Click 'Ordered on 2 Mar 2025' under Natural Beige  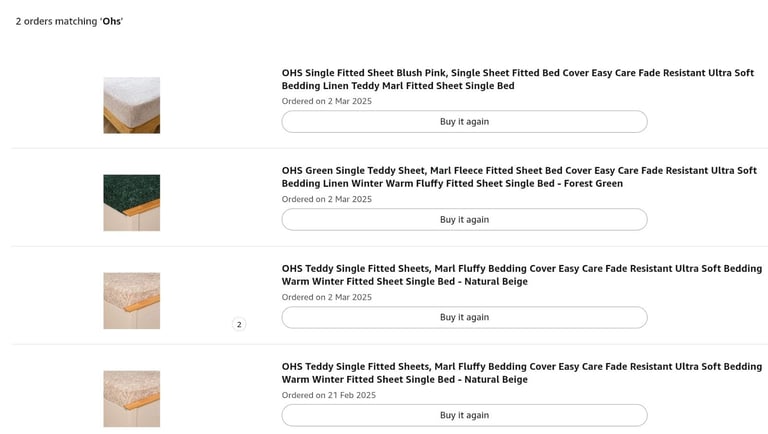(x=327, y=297)
